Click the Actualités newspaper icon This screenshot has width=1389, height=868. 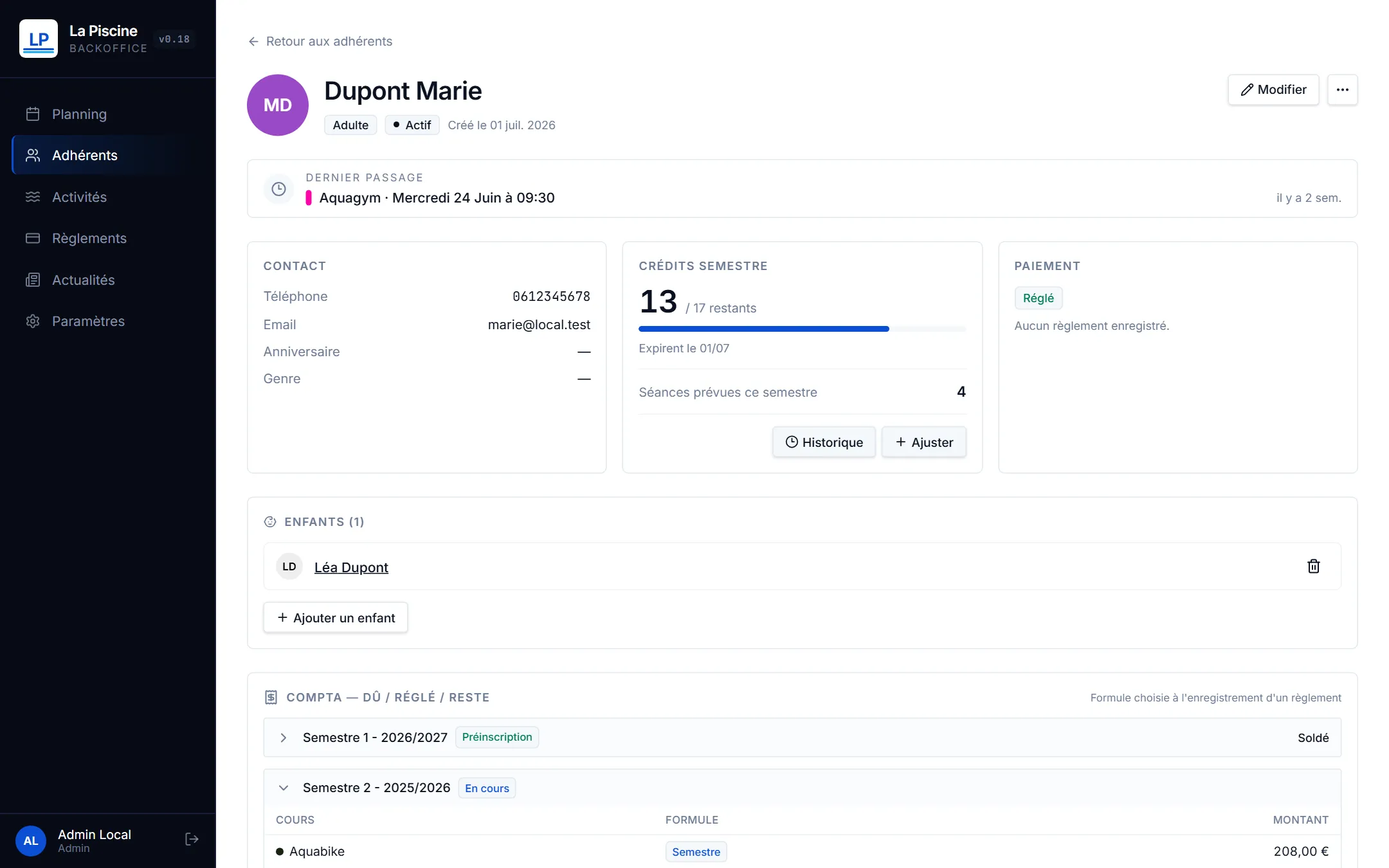(33, 280)
